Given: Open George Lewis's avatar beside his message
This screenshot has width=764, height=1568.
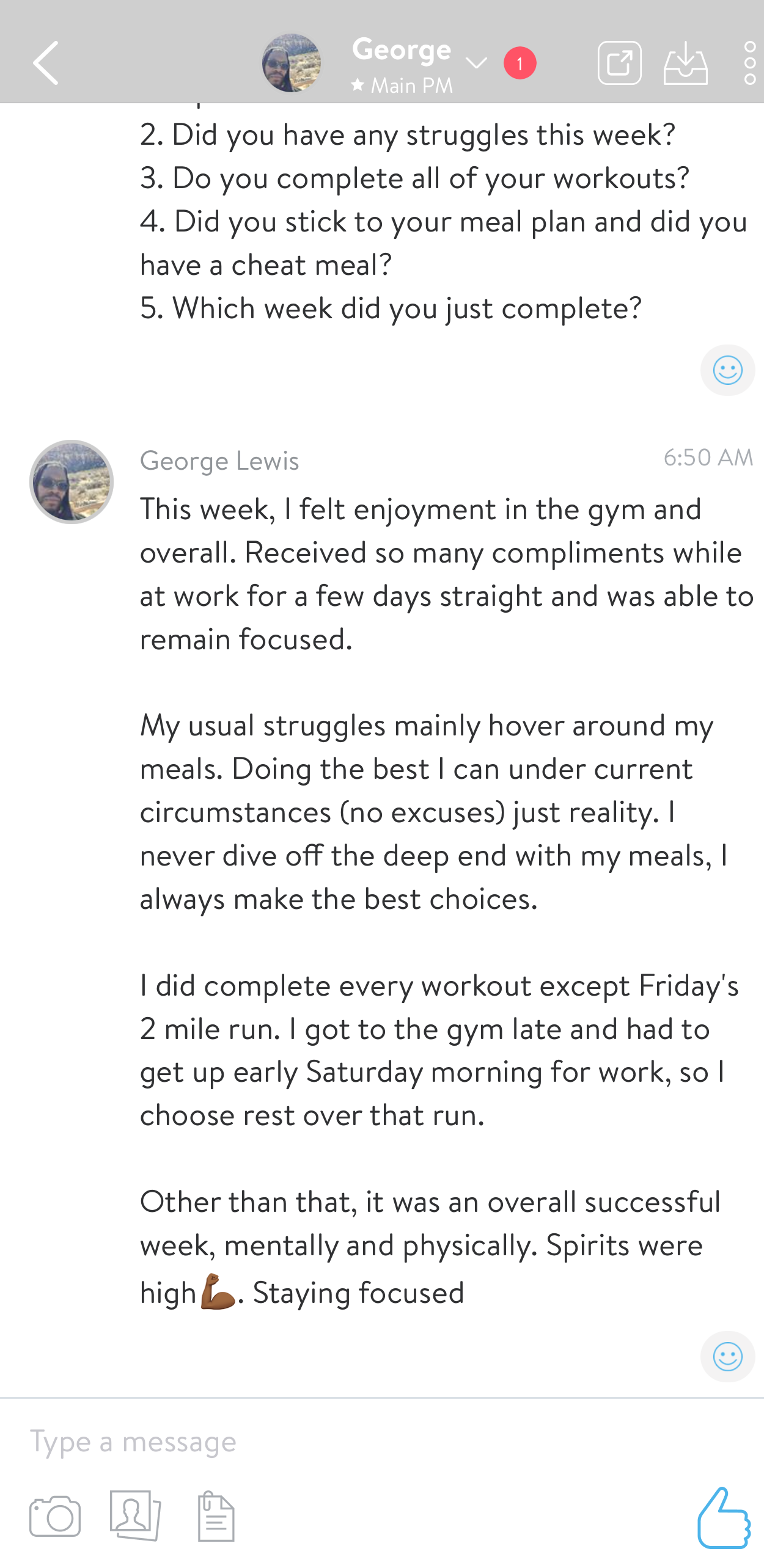Looking at the screenshot, I should (x=72, y=482).
